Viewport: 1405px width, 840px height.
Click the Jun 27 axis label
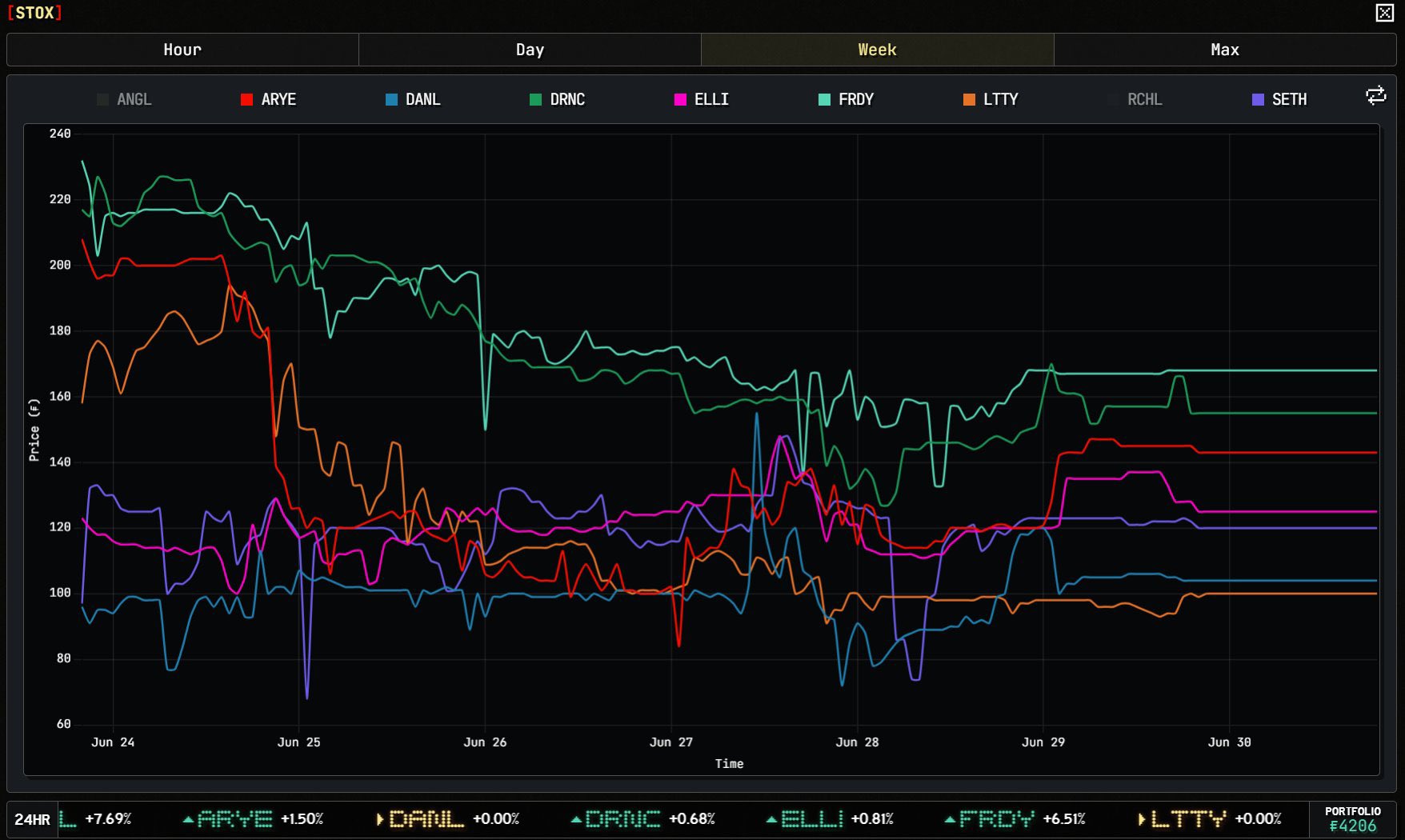pos(670,742)
